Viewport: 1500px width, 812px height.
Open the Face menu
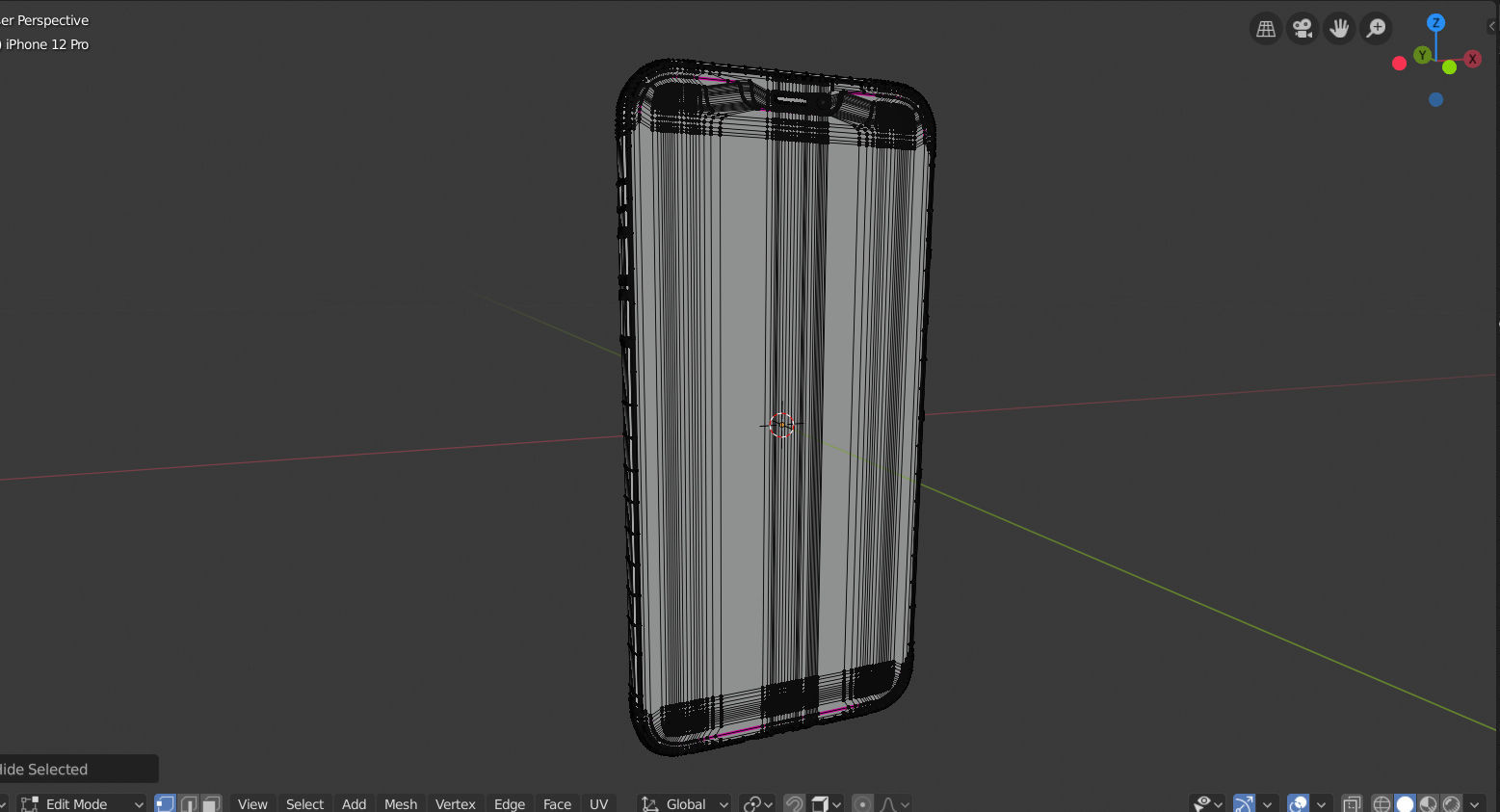click(x=557, y=803)
